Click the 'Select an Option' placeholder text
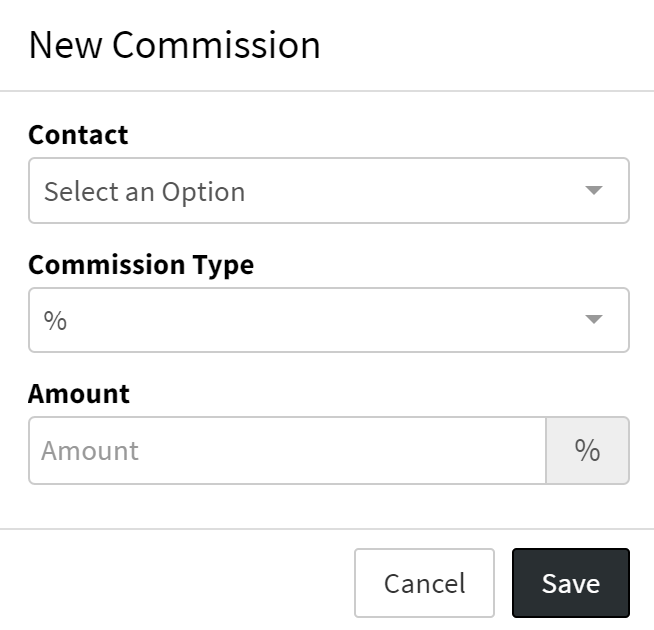 click(144, 191)
